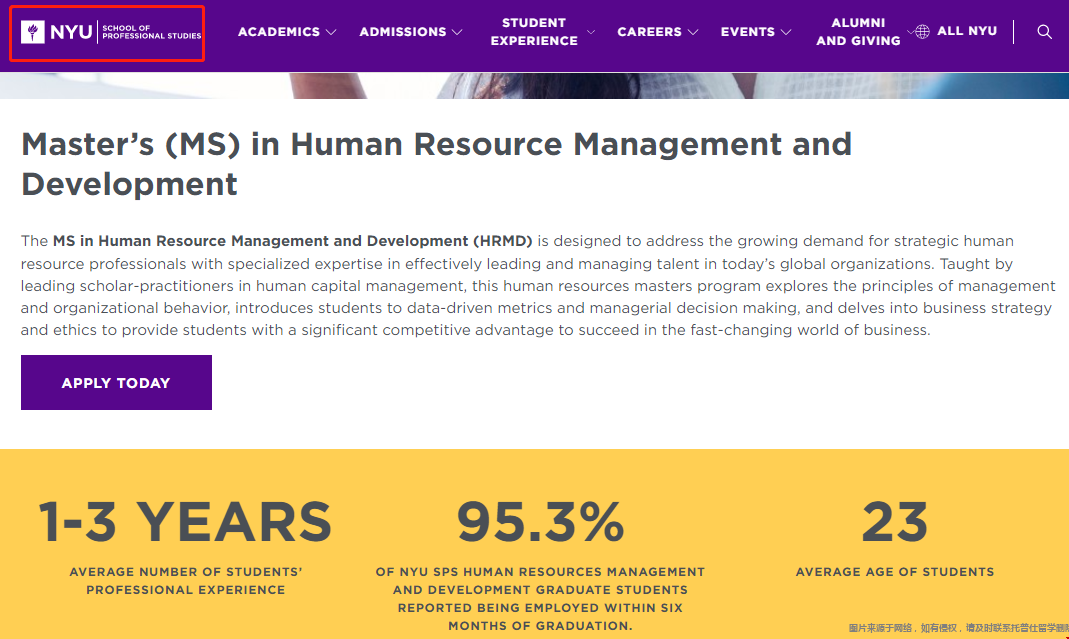Click the Average Age of Students caption
1069x639 pixels.
pyautogui.click(x=894, y=572)
